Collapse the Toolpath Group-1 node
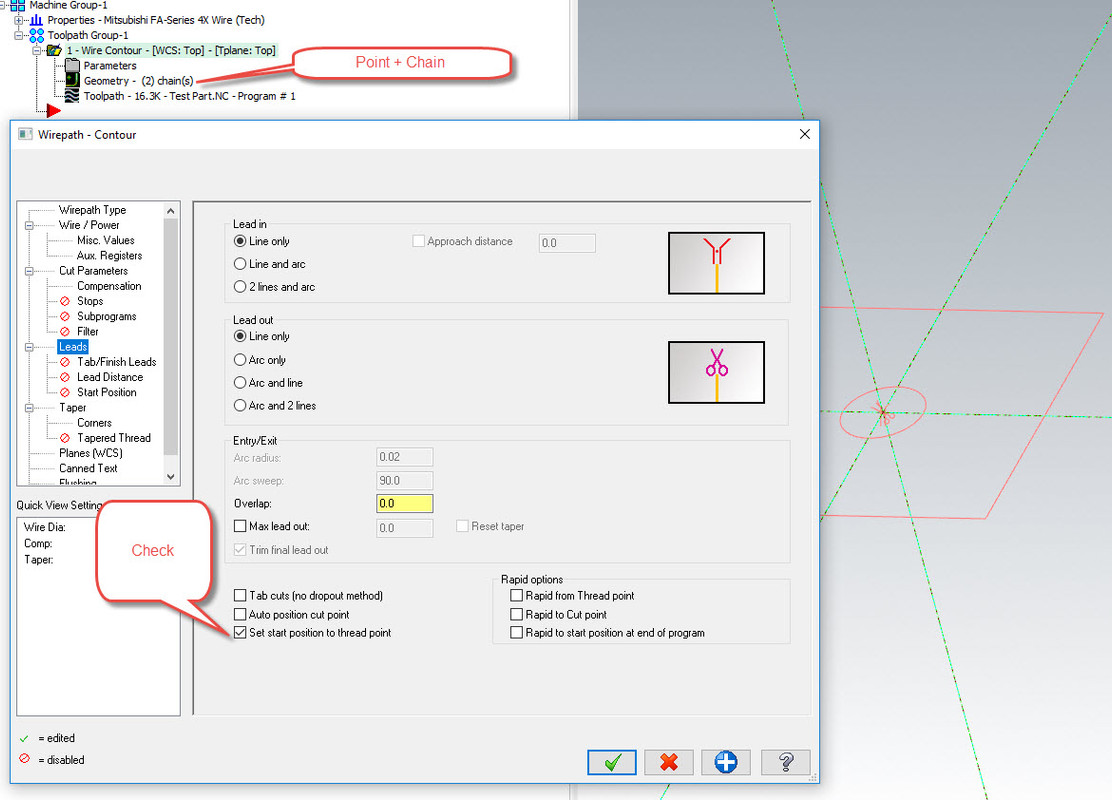This screenshot has height=800, width=1112. [x=18, y=35]
